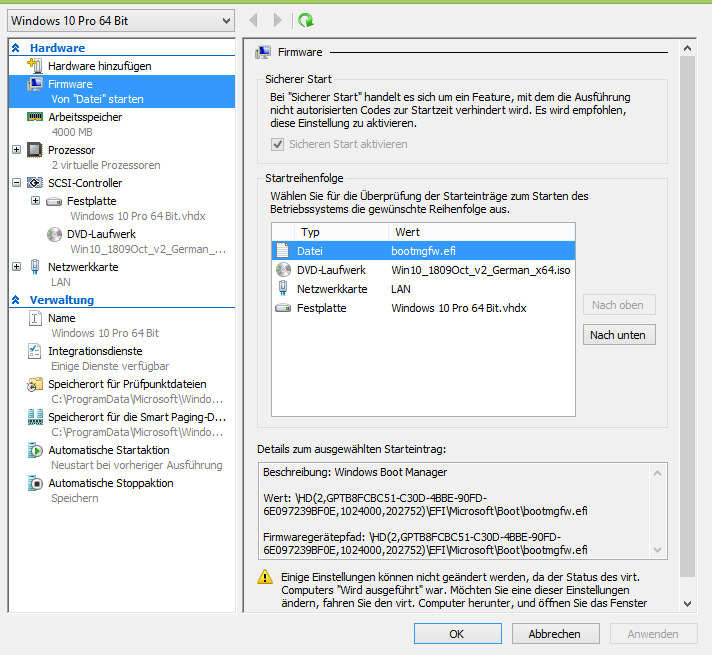Click main panel scrollbar up arrow
The image size is (712, 655).
tap(687, 48)
